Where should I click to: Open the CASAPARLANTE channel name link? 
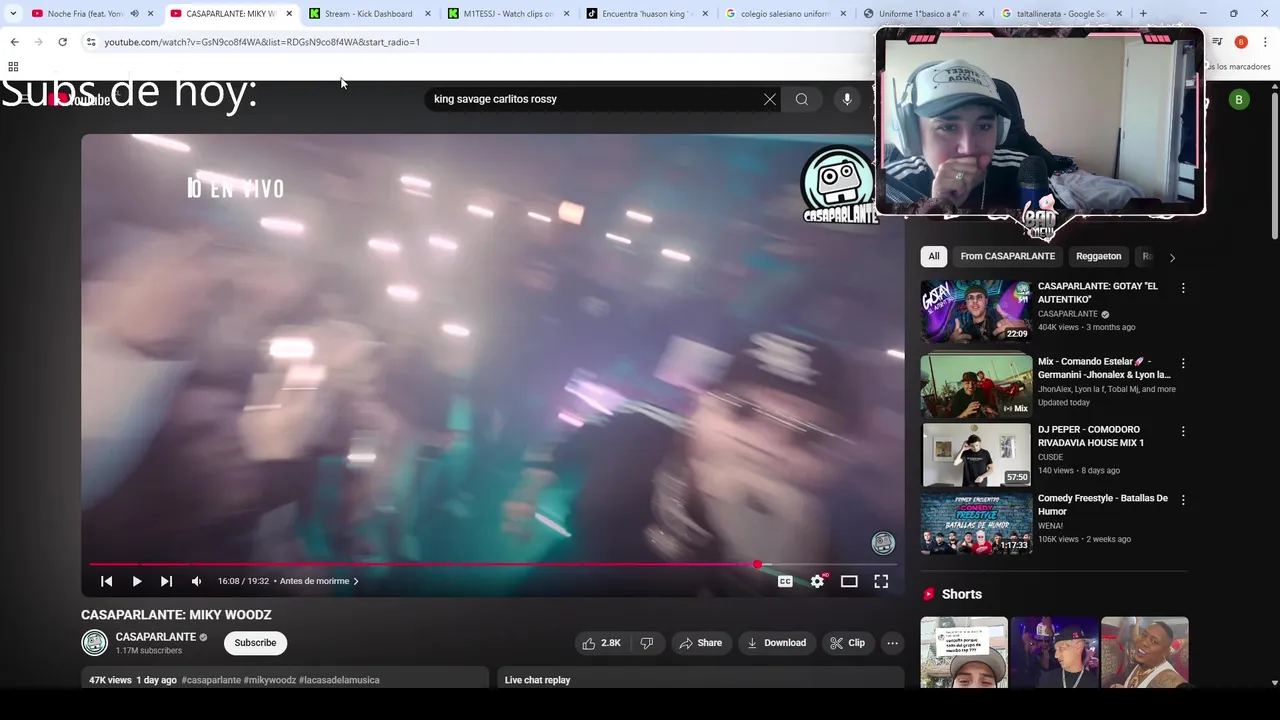pyautogui.click(x=155, y=637)
